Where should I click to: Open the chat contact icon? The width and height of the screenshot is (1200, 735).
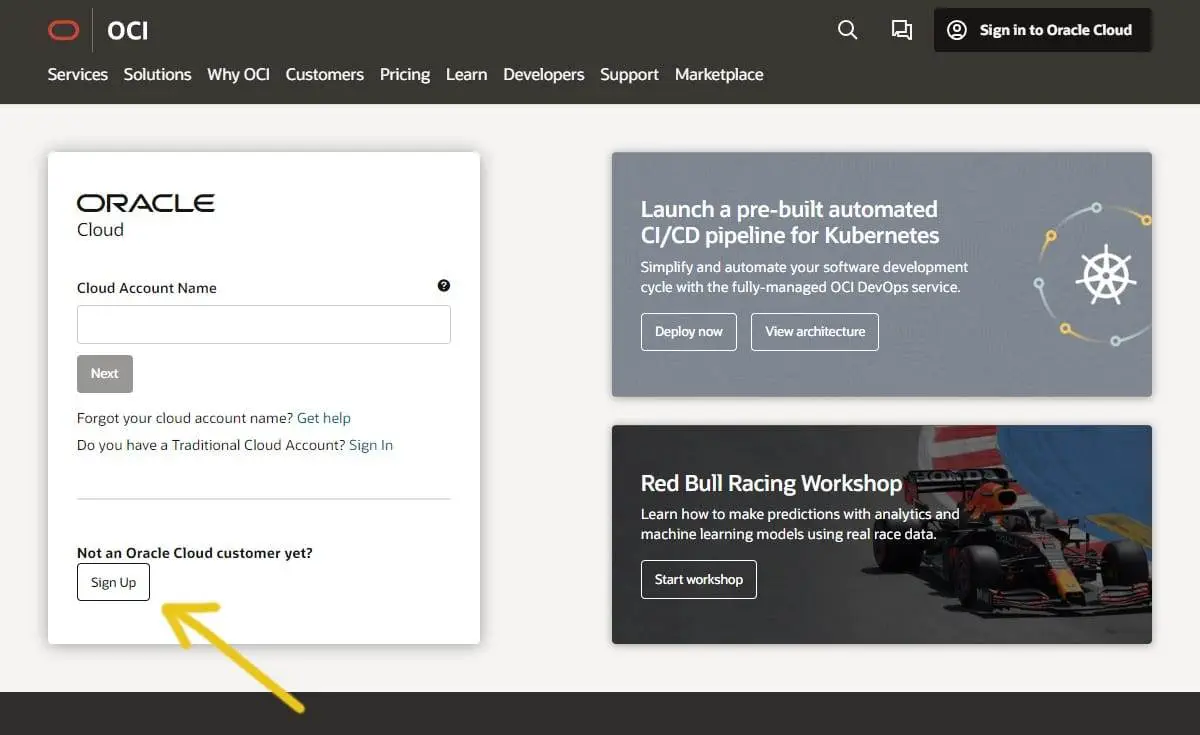[901, 30]
